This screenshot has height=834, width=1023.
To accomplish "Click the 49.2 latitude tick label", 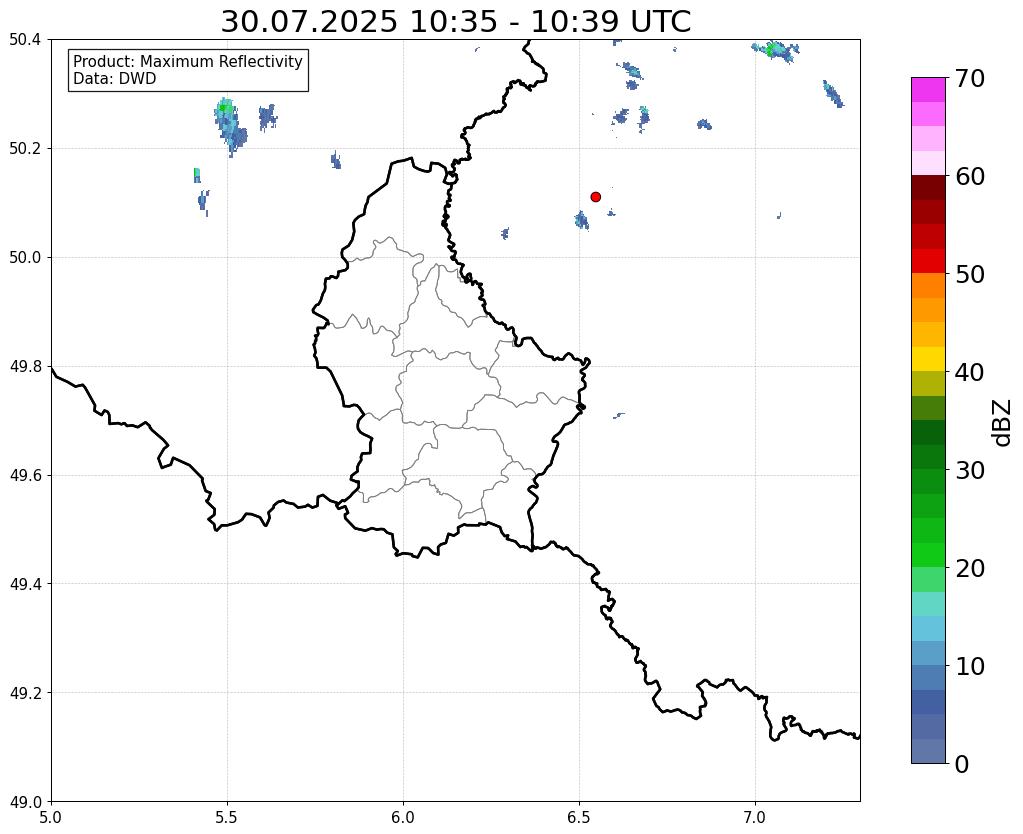I will coord(25,693).
